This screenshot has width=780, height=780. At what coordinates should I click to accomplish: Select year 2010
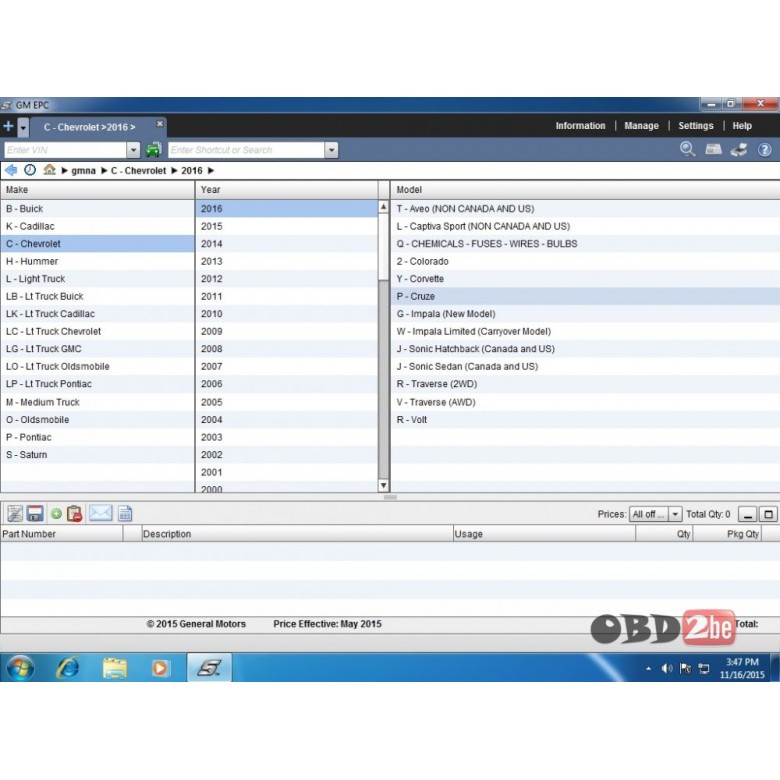point(287,314)
